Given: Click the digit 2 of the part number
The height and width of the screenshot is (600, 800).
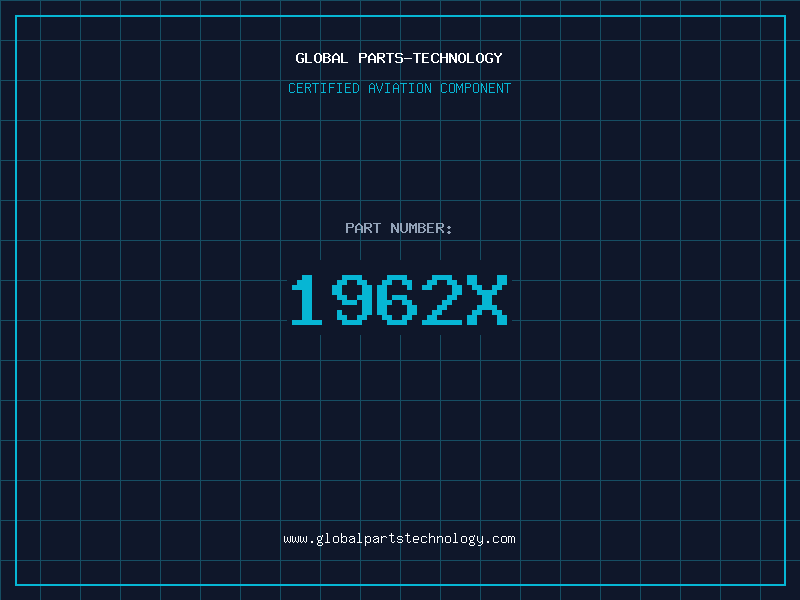Looking at the screenshot, I should [442, 300].
